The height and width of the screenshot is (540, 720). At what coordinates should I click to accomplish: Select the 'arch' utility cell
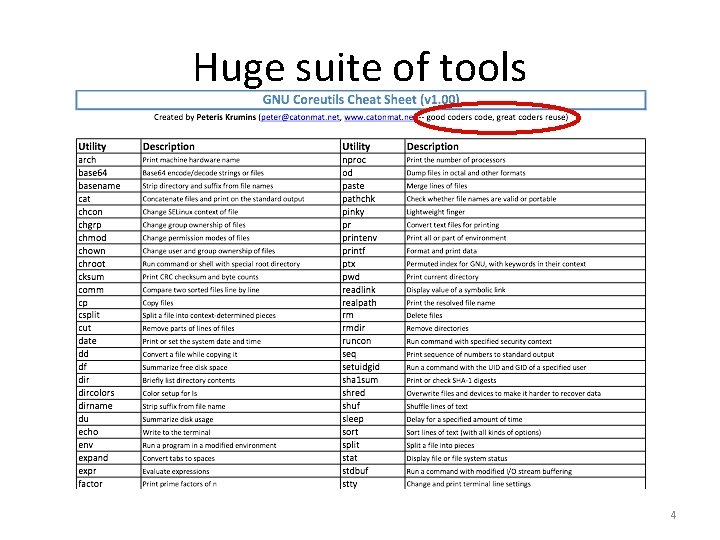[108, 160]
